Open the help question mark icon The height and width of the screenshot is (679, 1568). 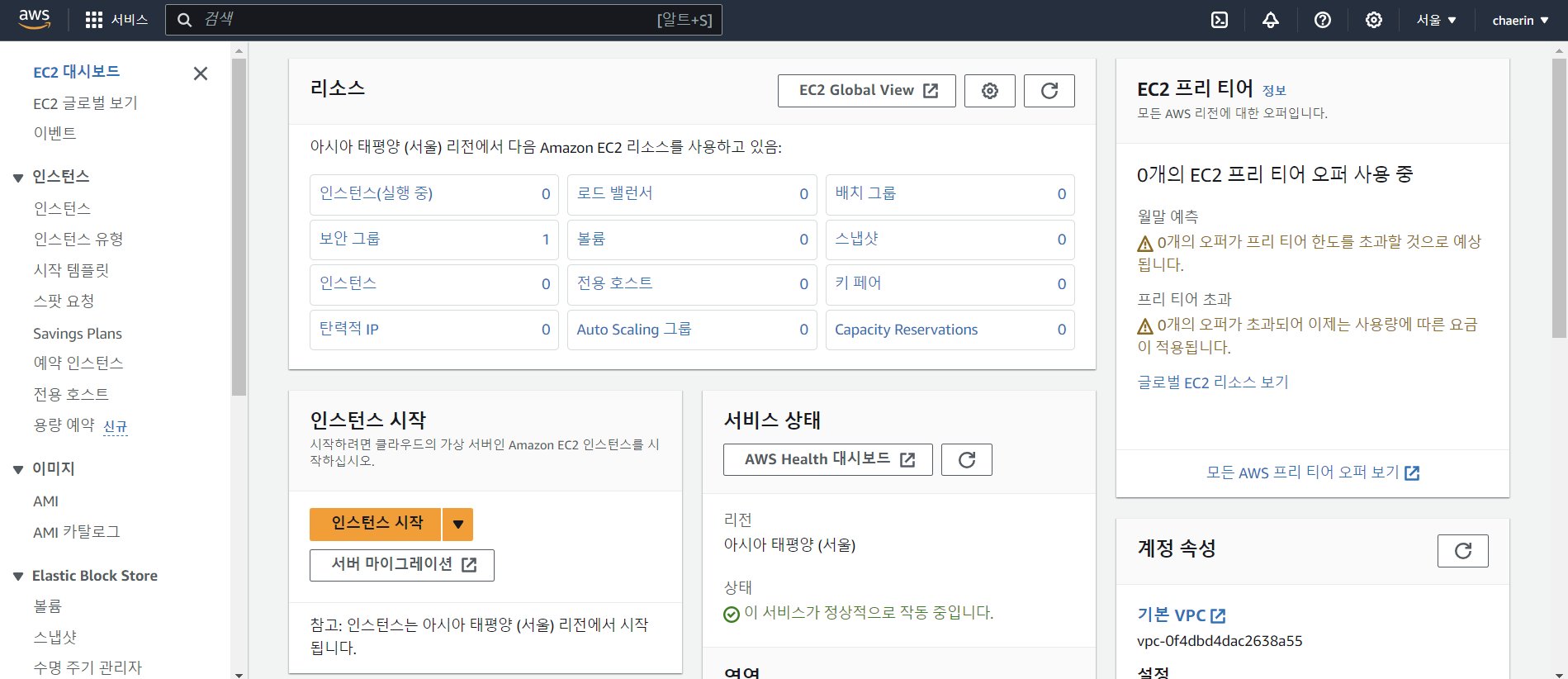pos(1323,20)
